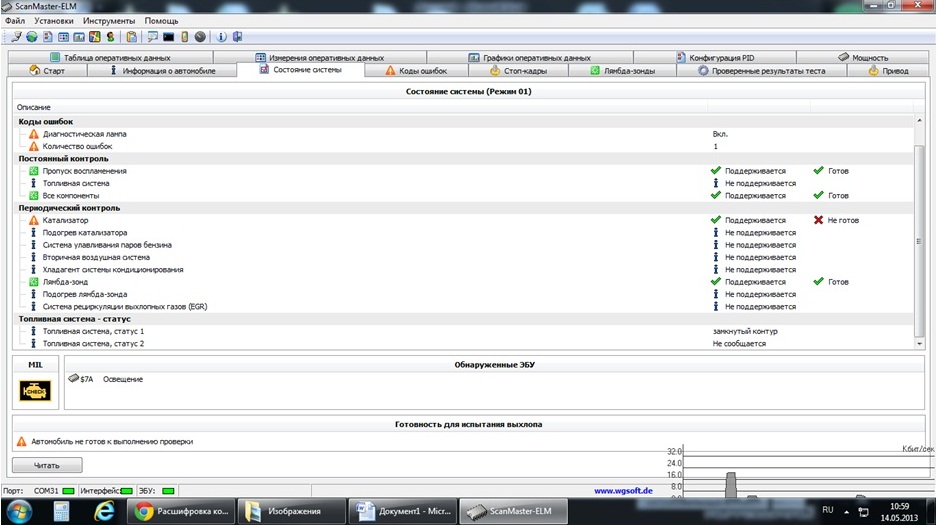941x525 pixels.
Task: Click the globe icon in the toolbar
Action: pos(32,37)
